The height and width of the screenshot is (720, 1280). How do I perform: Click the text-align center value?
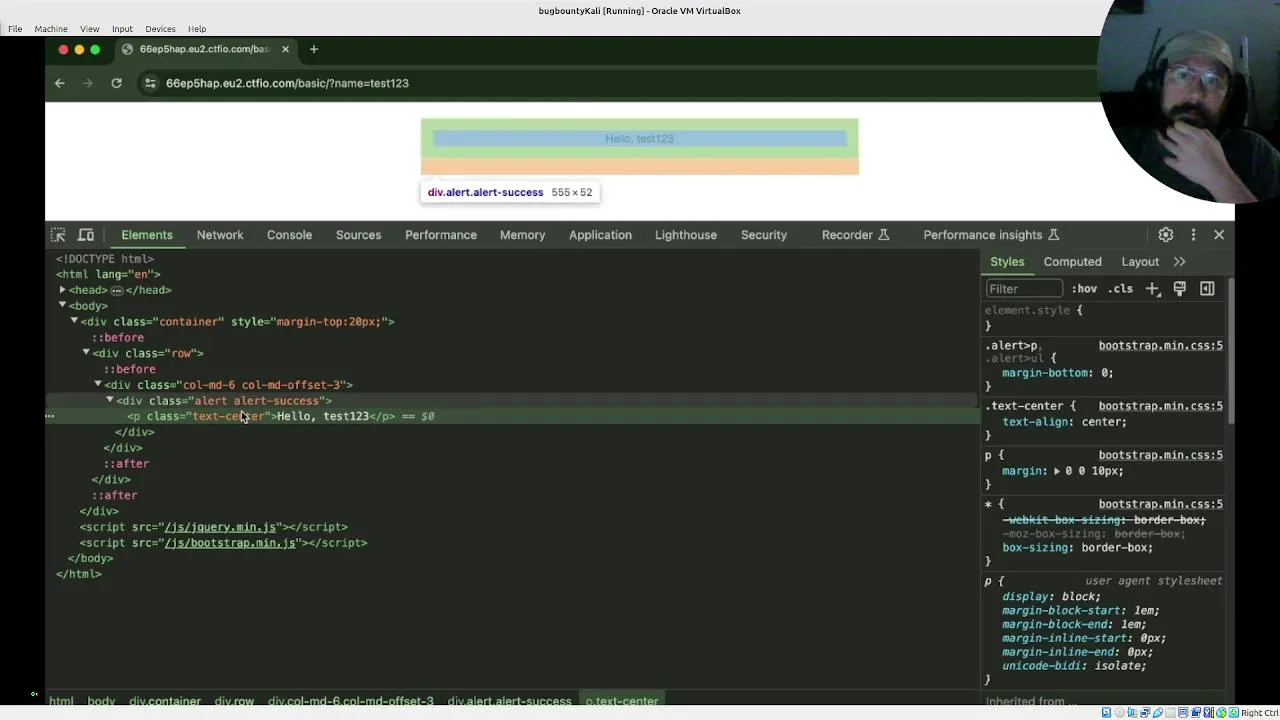1103,422
